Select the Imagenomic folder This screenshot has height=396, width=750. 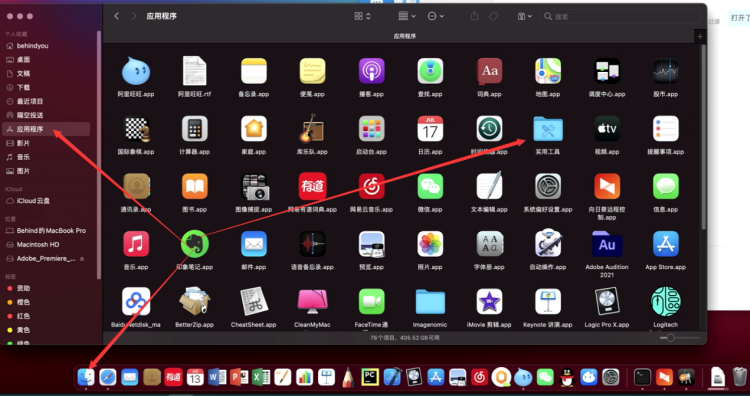point(430,301)
